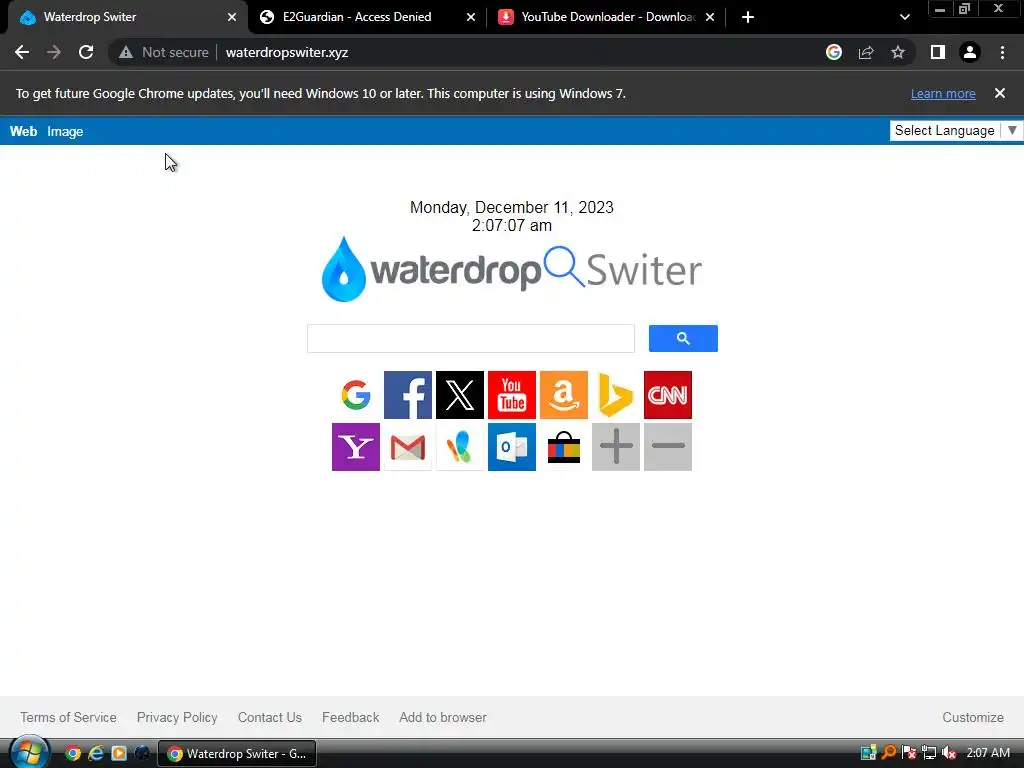Open the Gmail shortcut tile

click(x=408, y=447)
